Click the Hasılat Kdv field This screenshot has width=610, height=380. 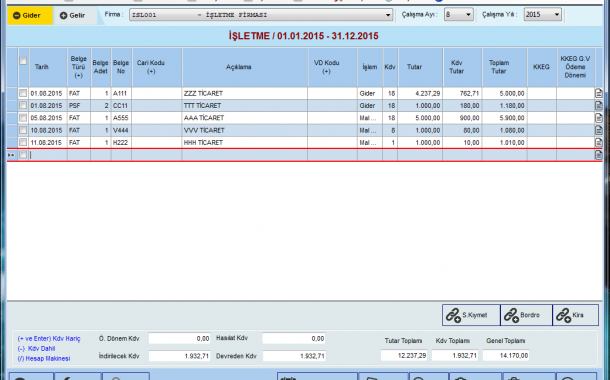(x=294, y=338)
